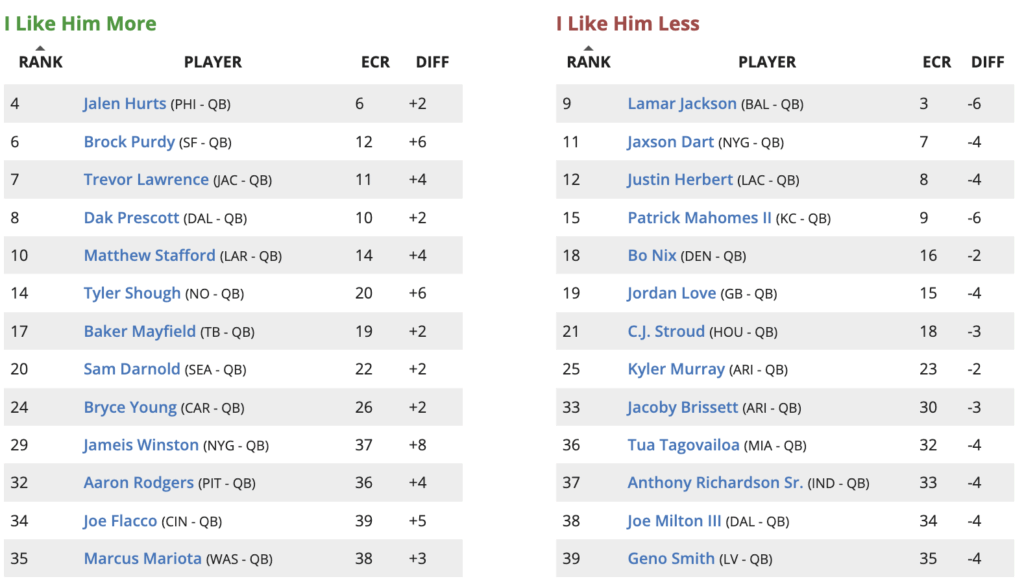Click Trevor Lawrence's name
This screenshot has width=1024, height=588.
point(146,180)
